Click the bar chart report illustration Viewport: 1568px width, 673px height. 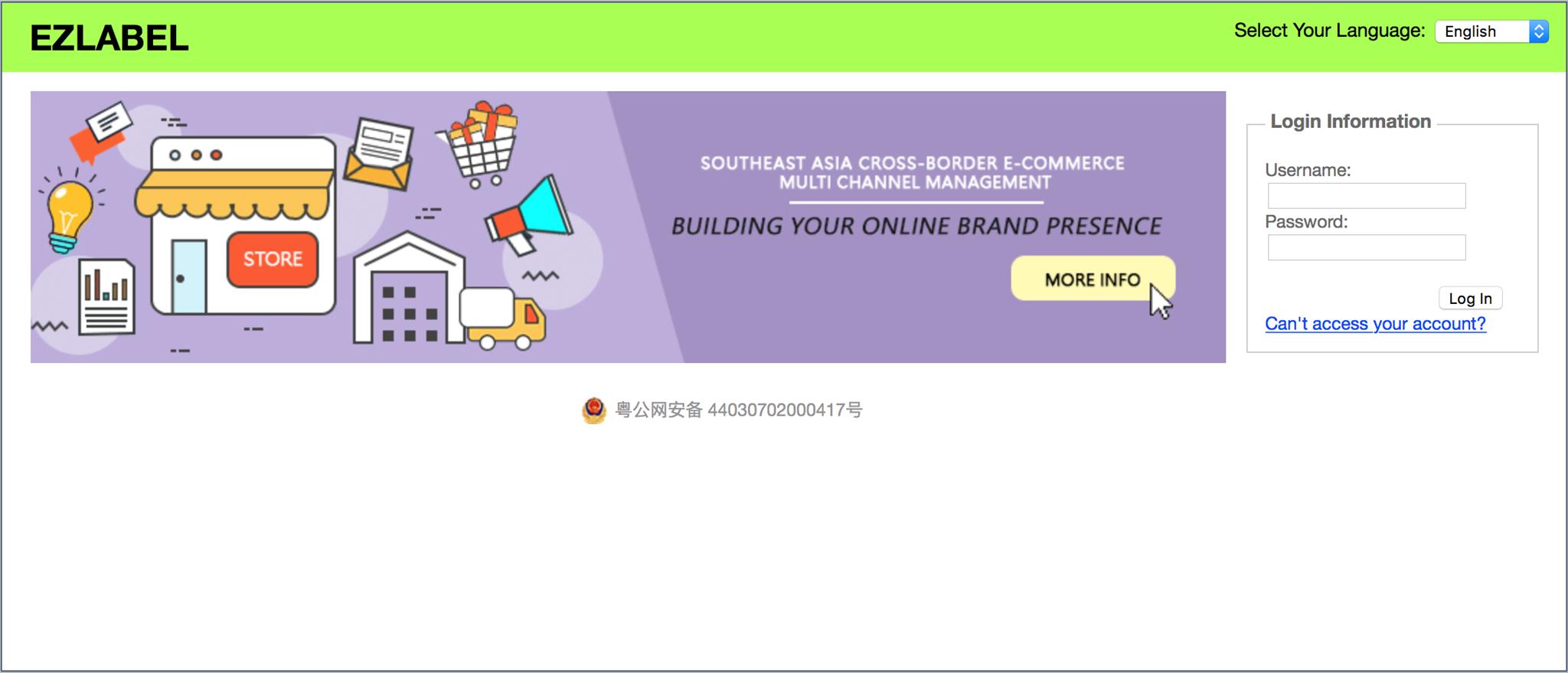click(x=106, y=297)
